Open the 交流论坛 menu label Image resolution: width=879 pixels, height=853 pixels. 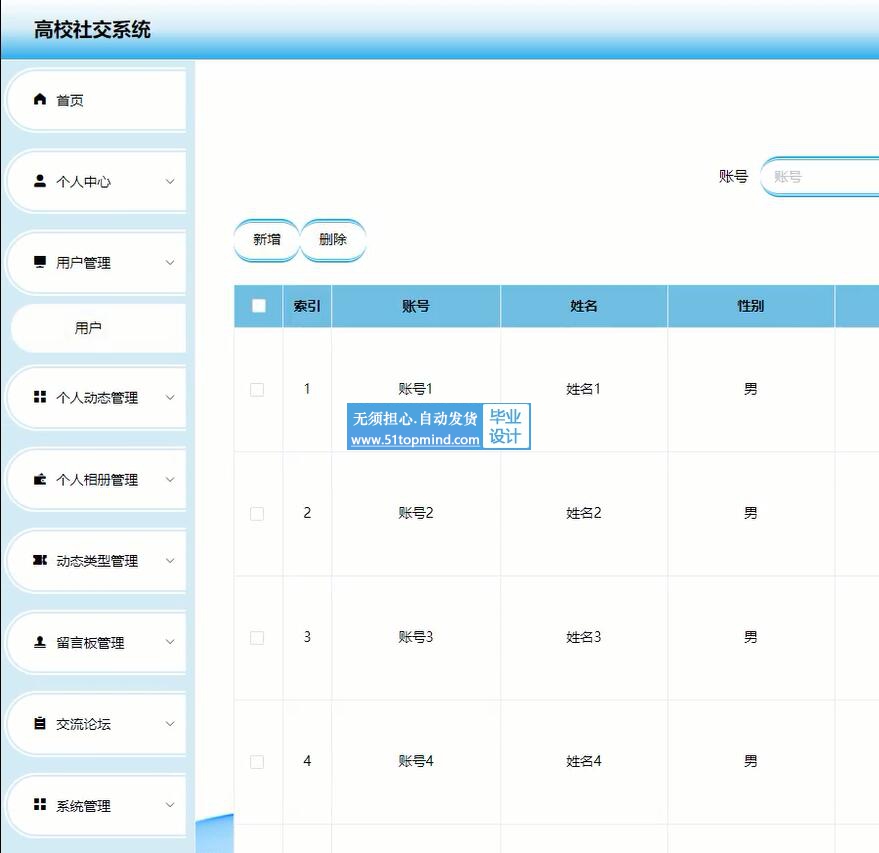(x=84, y=724)
